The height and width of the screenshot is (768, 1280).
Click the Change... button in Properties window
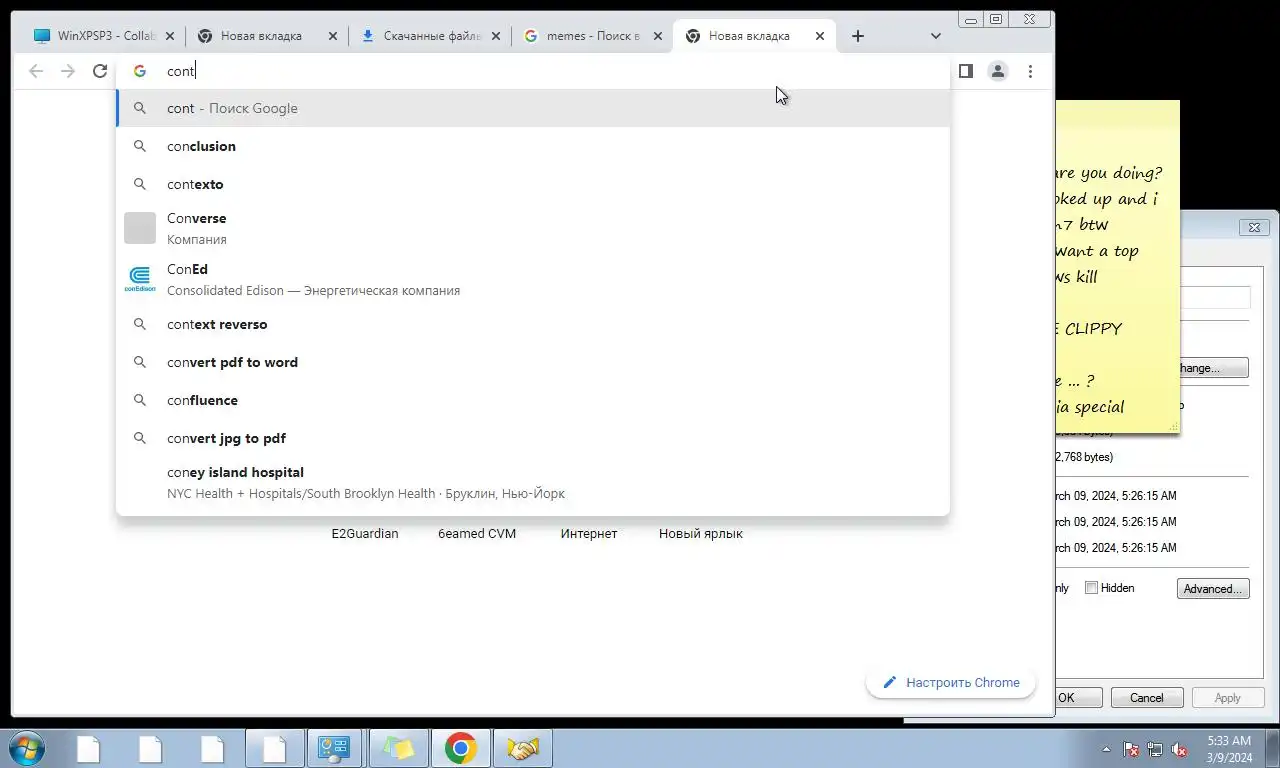click(x=1213, y=368)
